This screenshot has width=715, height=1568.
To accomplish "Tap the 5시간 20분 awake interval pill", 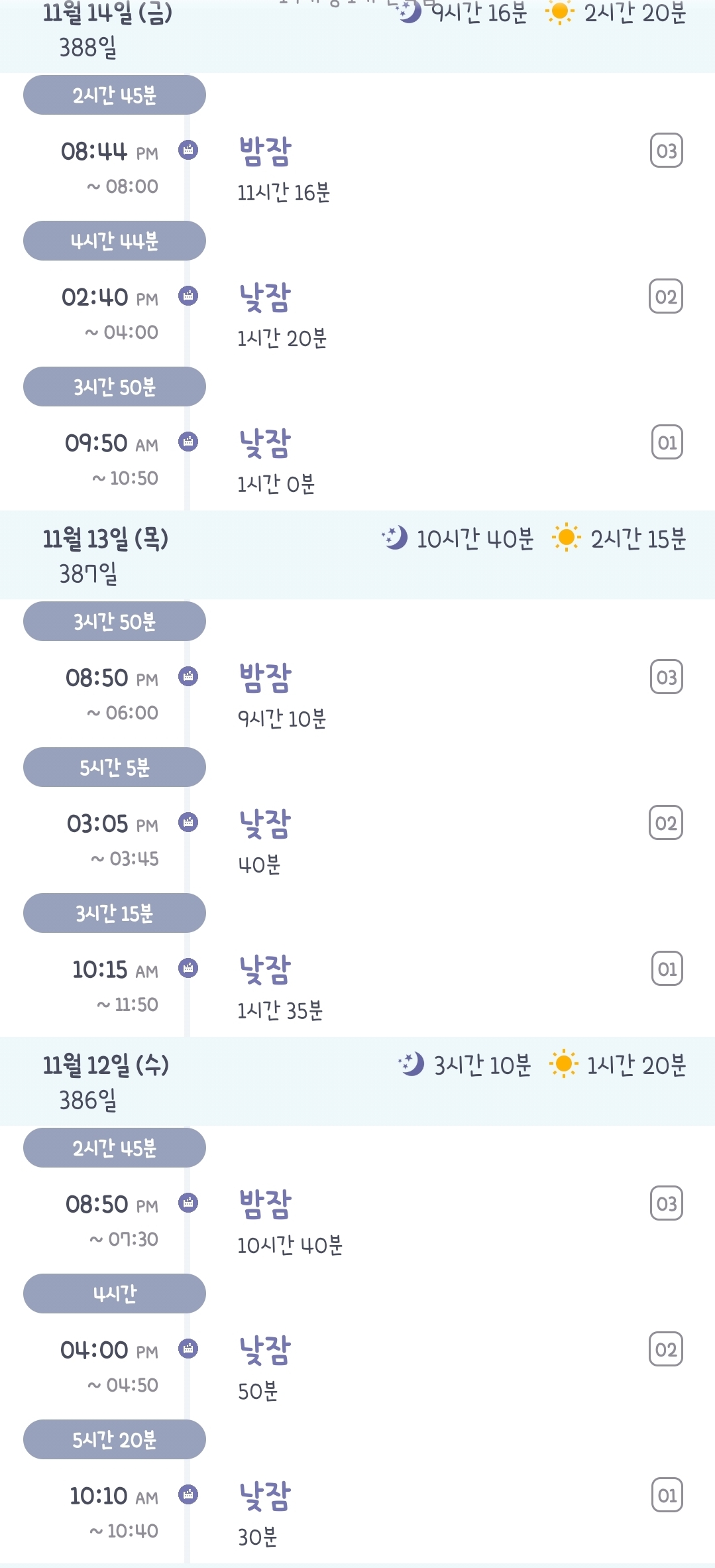I will (115, 1439).
